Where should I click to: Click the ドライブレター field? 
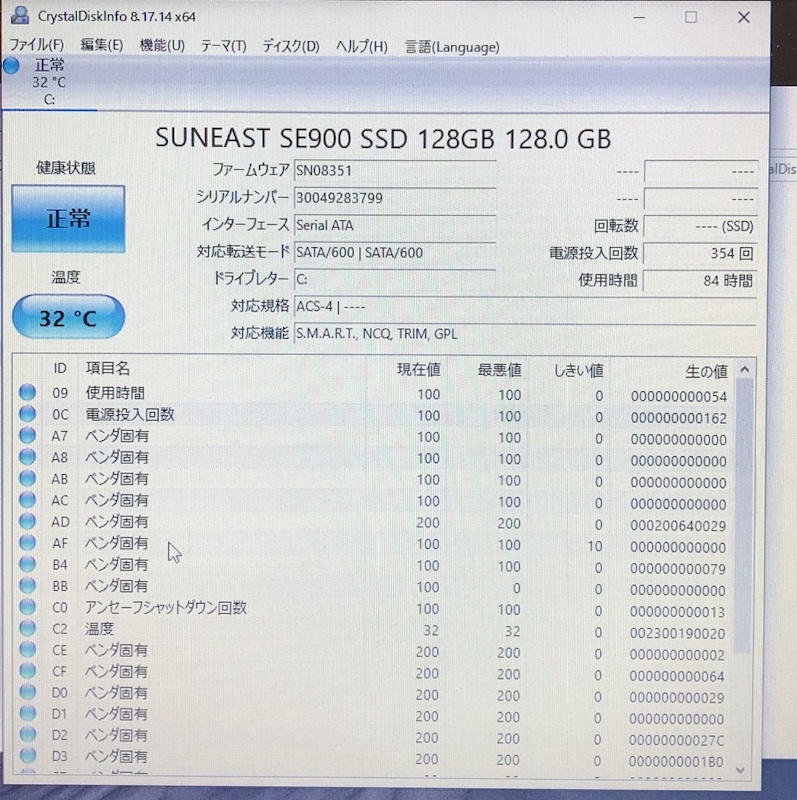[x=395, y=280]
